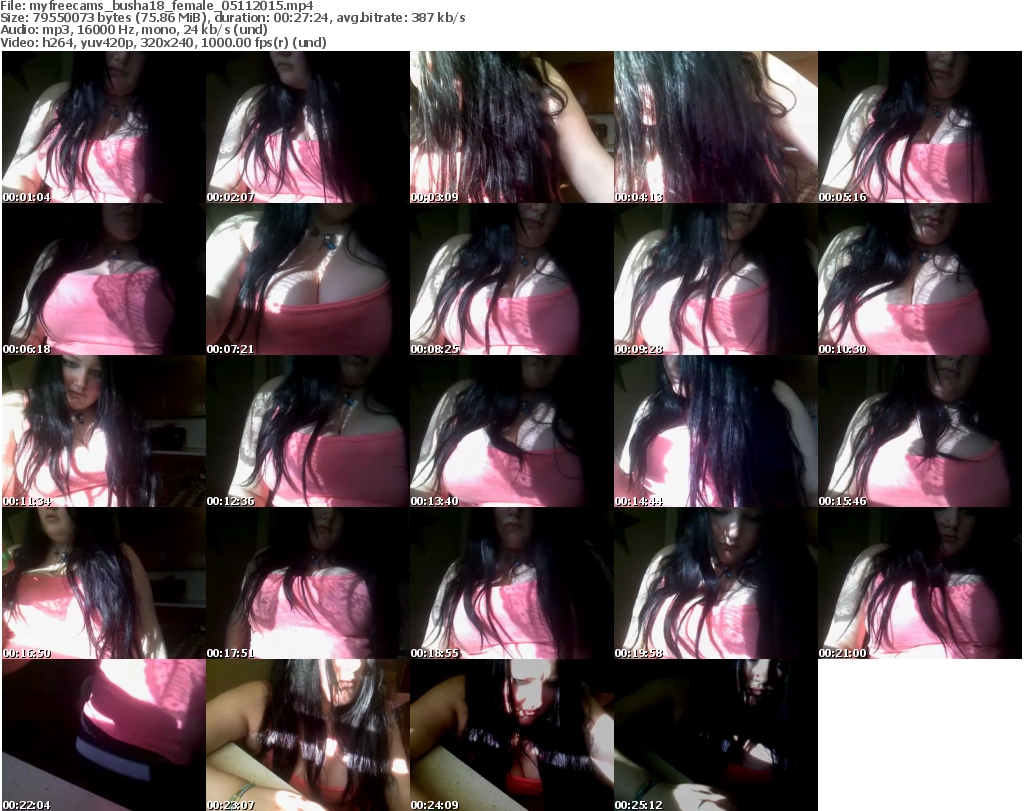Click the "Size: 79550073 bytes" header line
Image resolution: width=1024 pixels, height=811 pixels.
(x=232, y=18)
